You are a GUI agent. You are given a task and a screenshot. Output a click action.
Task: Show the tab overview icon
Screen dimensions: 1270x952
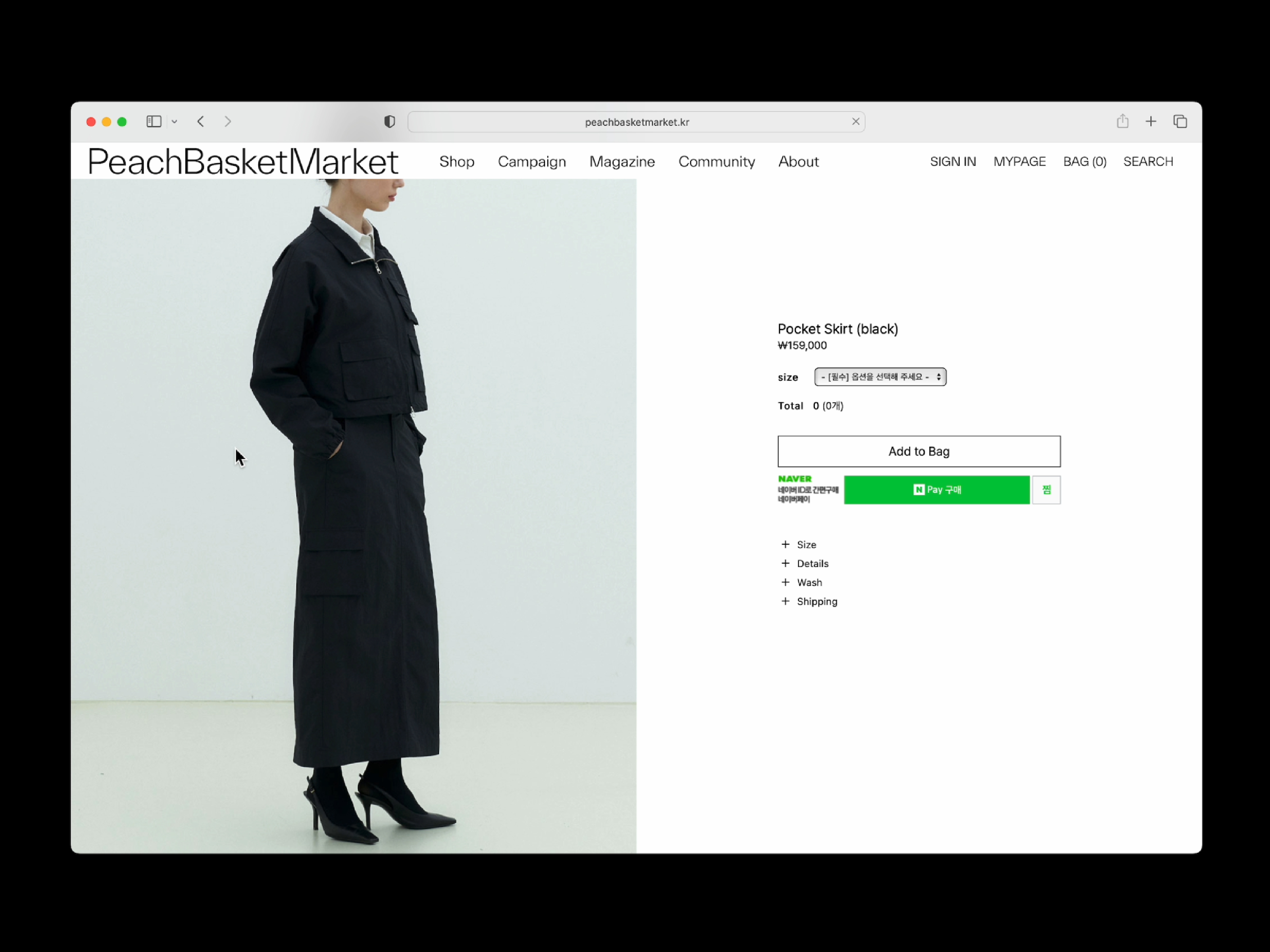1180,122
